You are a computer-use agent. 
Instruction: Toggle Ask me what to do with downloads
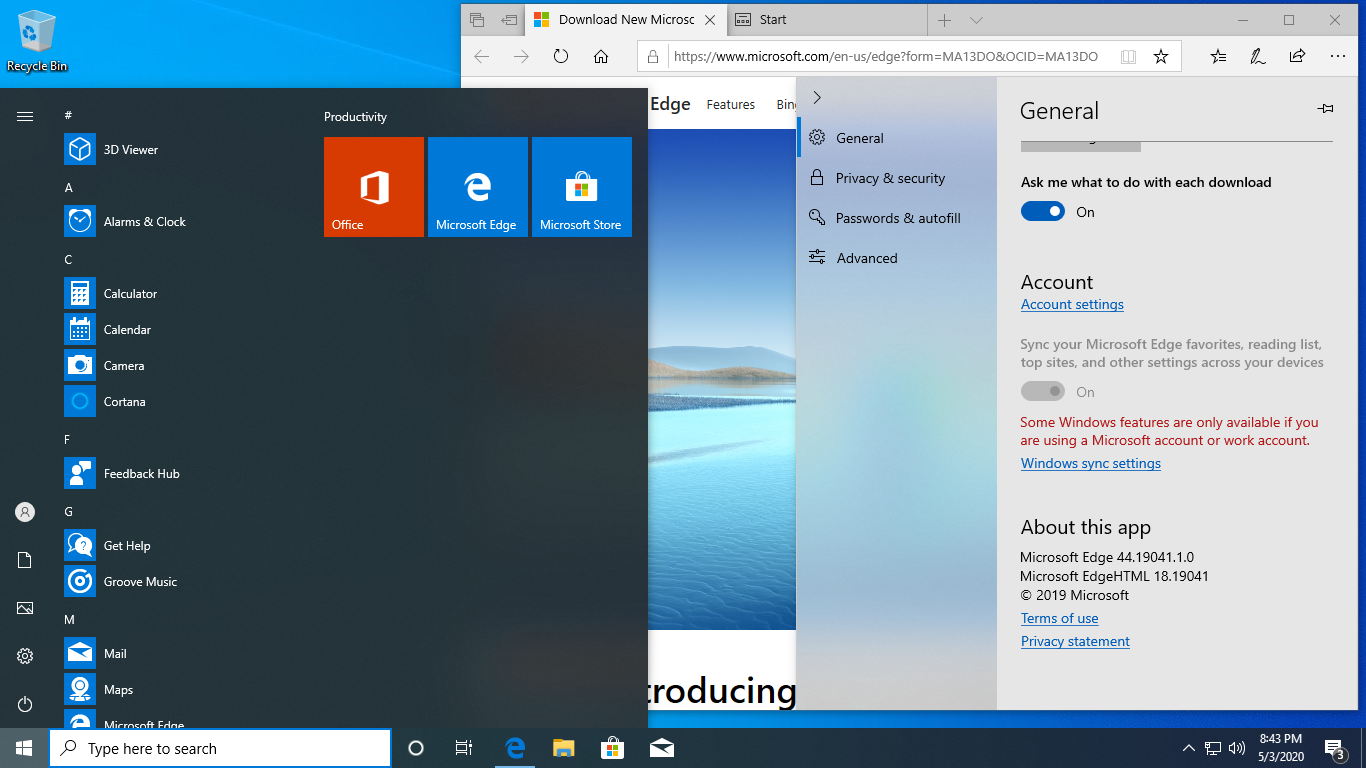click(1043, 212)
